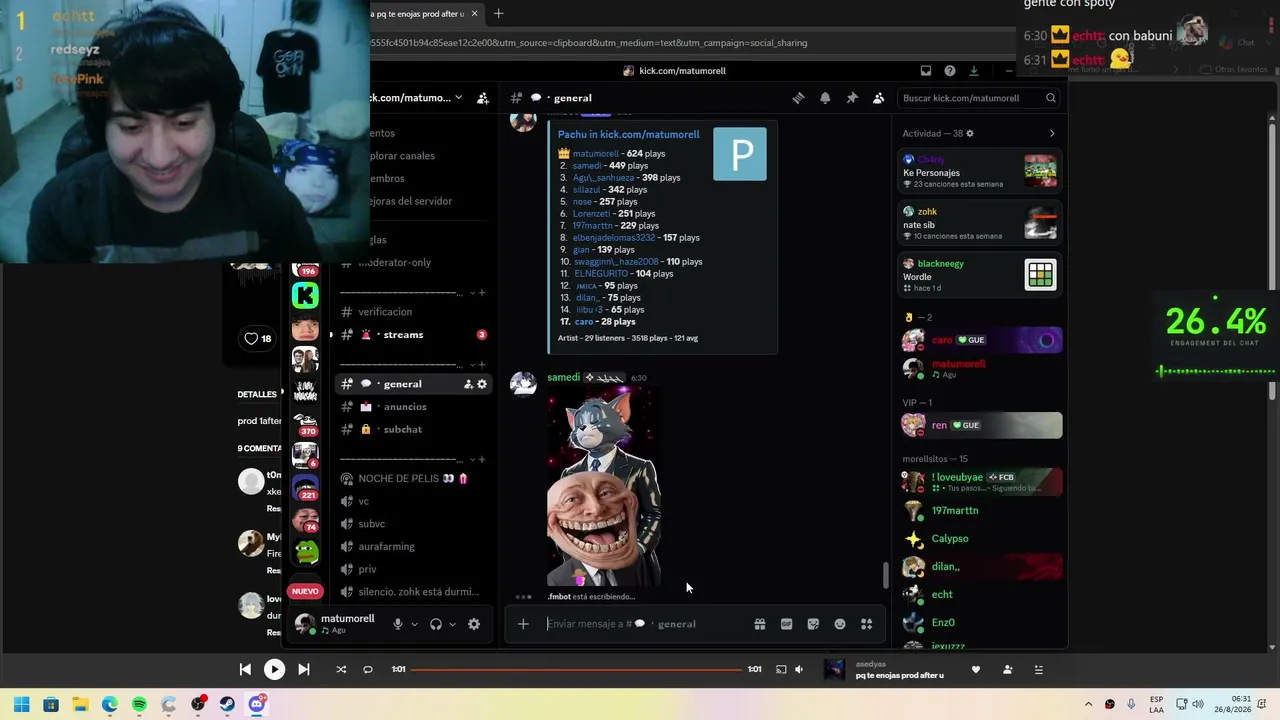The width and height of the screenshot is (1280, 720).
Task: Click the plus attach button in message bar
Action: (x=523, y=624)
